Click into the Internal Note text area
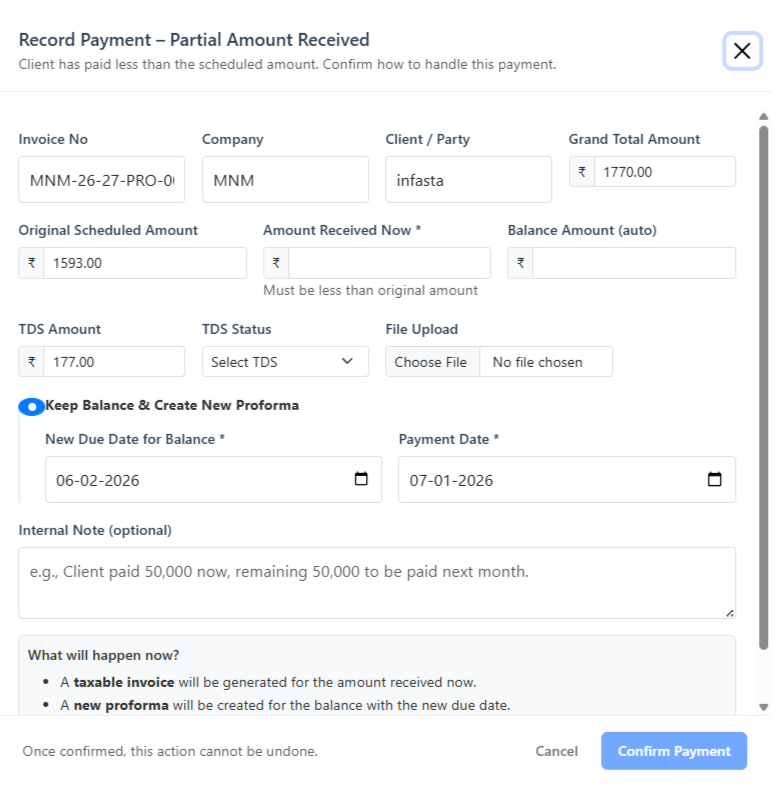This screenshot has width=781, height=800. [377, 582]
